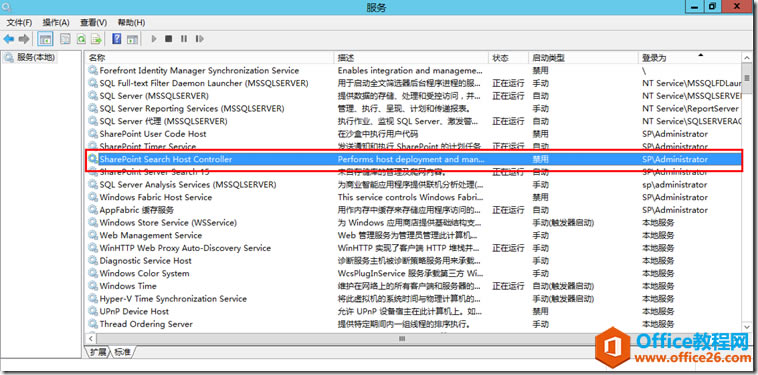The width and height of the screenshot is (758, 375).
Task: Click the Pause Service toolbar icon
Action: coord(184,39)
